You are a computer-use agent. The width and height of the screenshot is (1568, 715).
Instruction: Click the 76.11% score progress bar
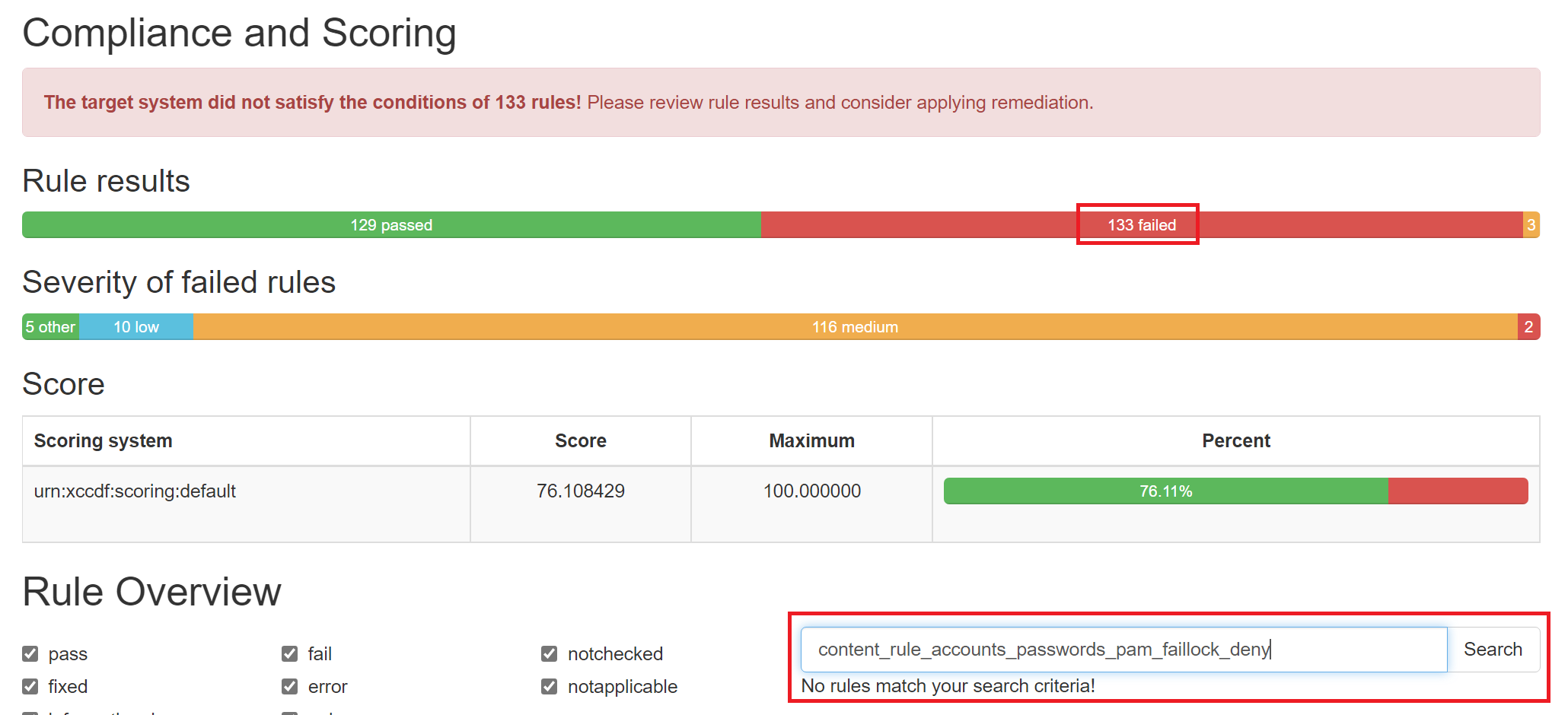(x=1165, y=491)
